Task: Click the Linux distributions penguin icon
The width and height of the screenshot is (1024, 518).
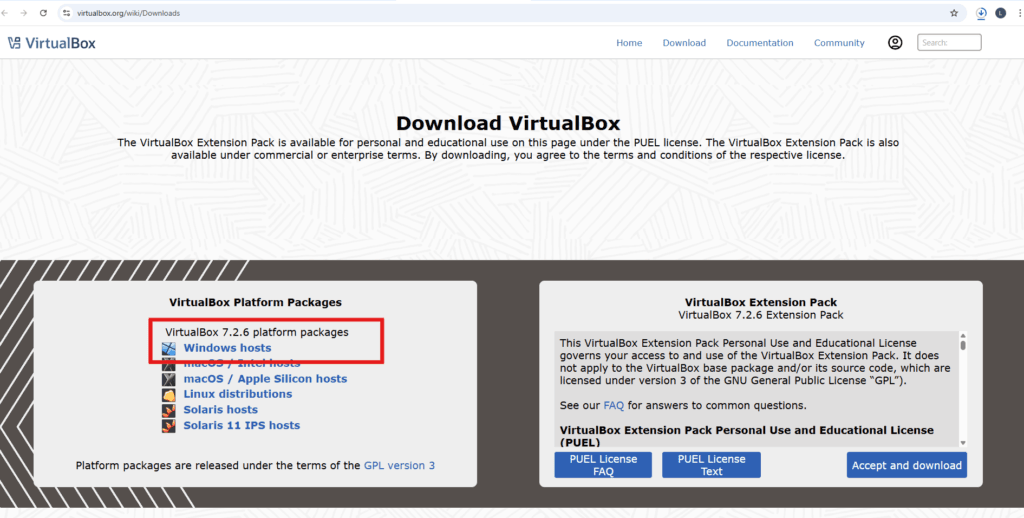Action: pos(168,395)
